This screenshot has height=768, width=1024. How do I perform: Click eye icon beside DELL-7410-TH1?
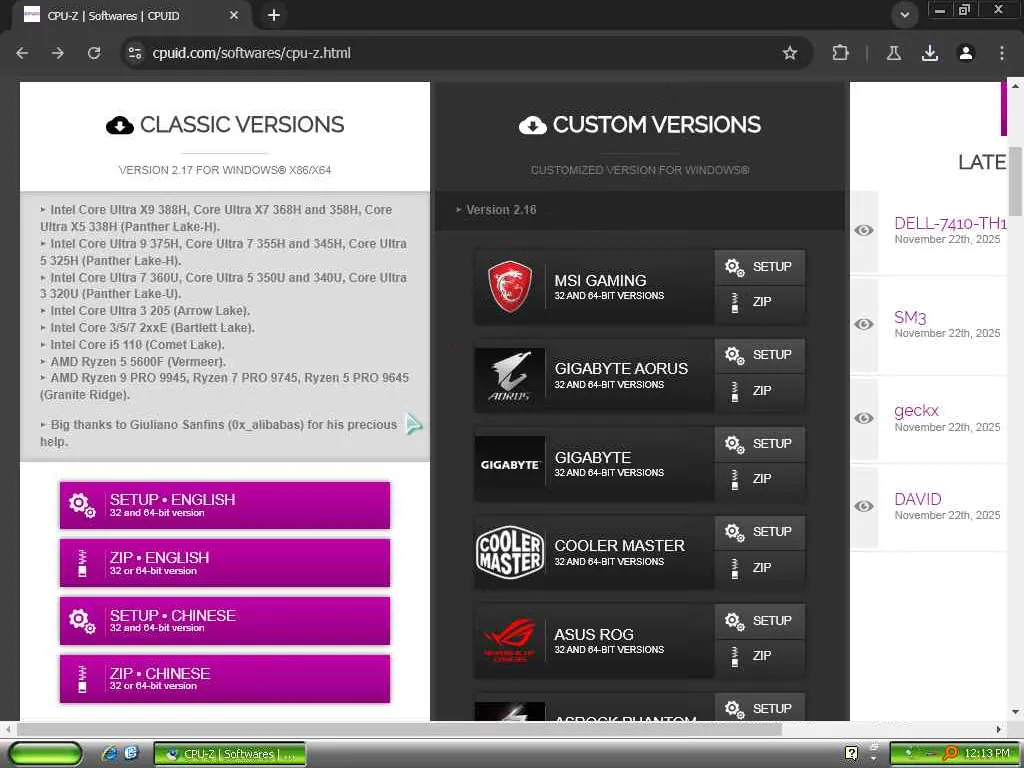pos(863,230)
